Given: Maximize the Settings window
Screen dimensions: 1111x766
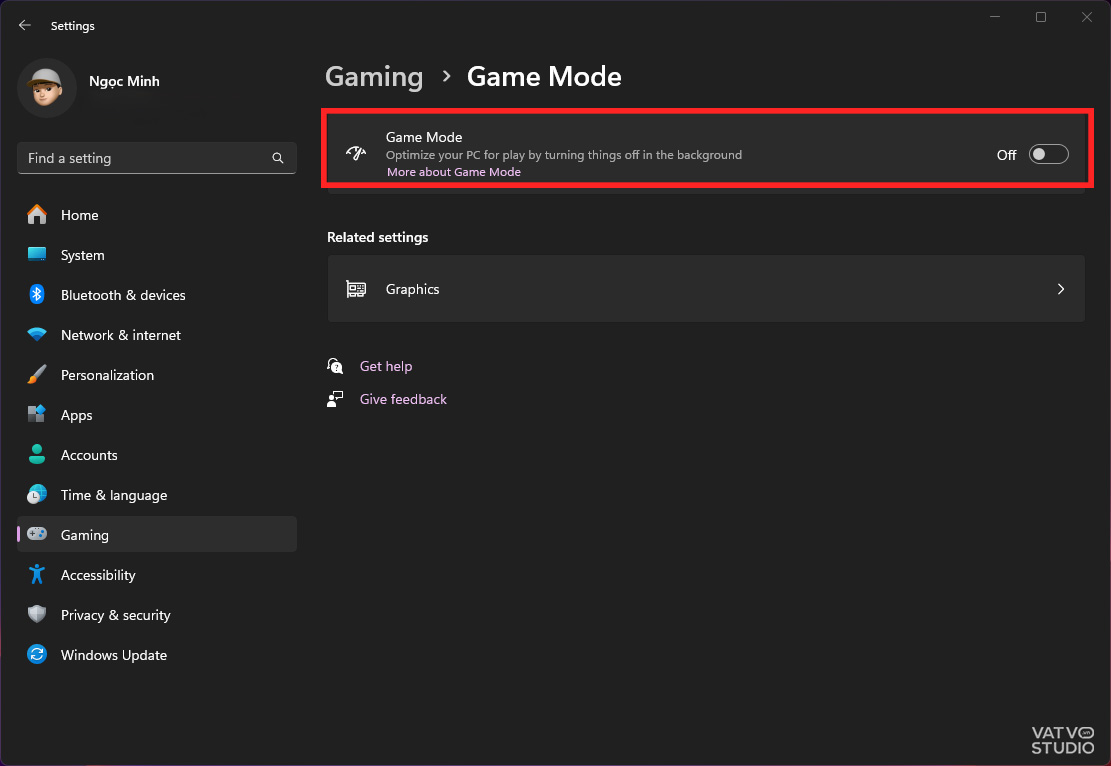Looking at the screenshot, I should 1041,17.
